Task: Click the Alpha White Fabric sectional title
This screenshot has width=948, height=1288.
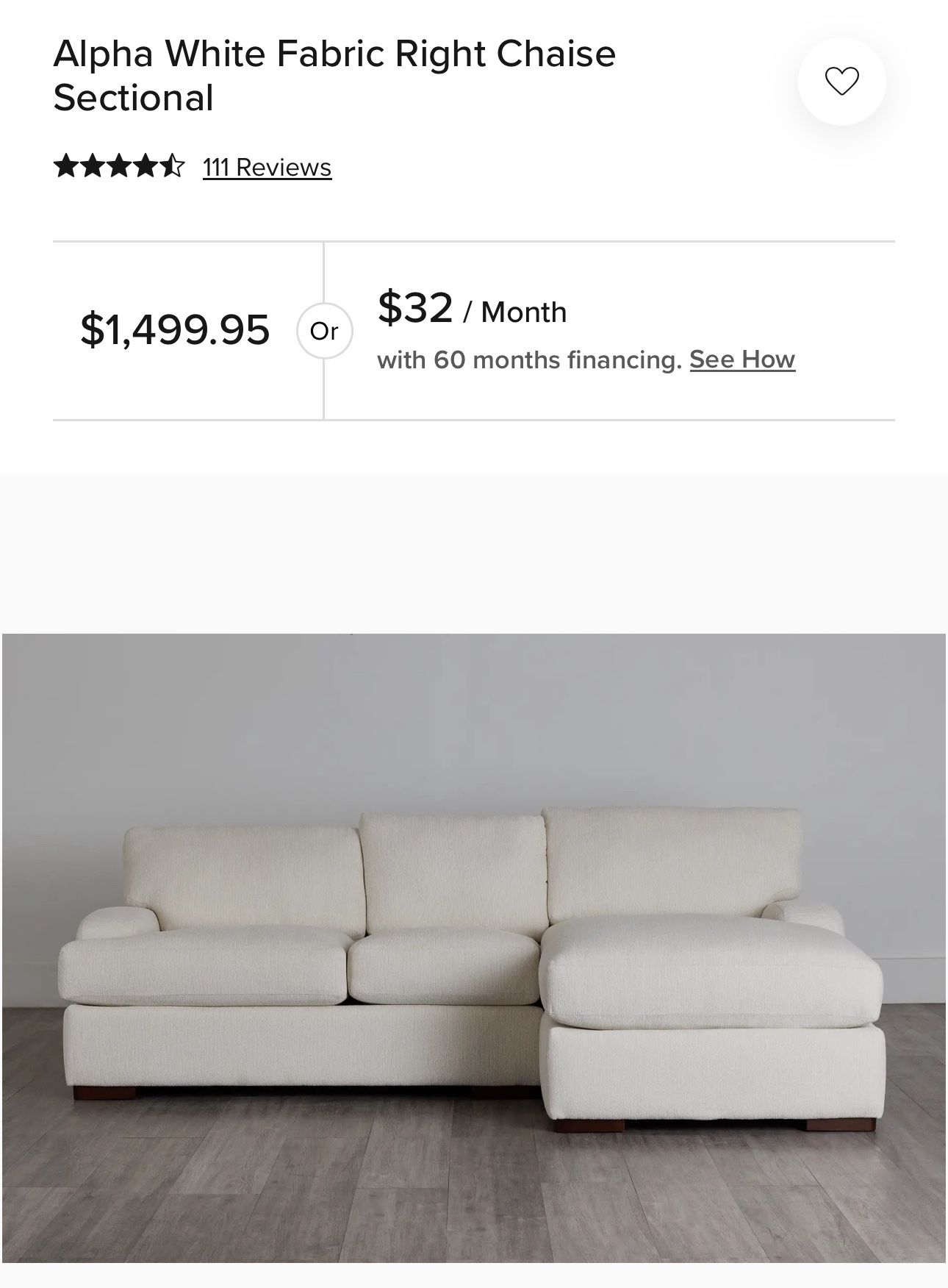Action: tap(334, 76)
